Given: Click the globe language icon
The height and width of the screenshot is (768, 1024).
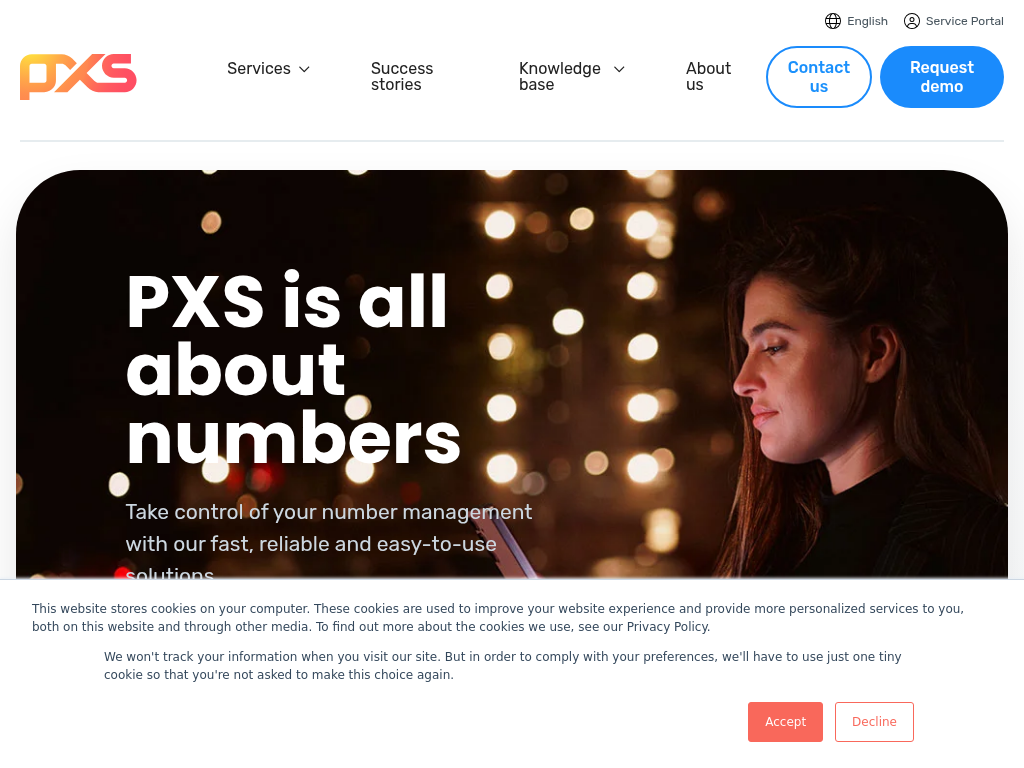Looking at the screenshot, I should [x=833, y=21].
